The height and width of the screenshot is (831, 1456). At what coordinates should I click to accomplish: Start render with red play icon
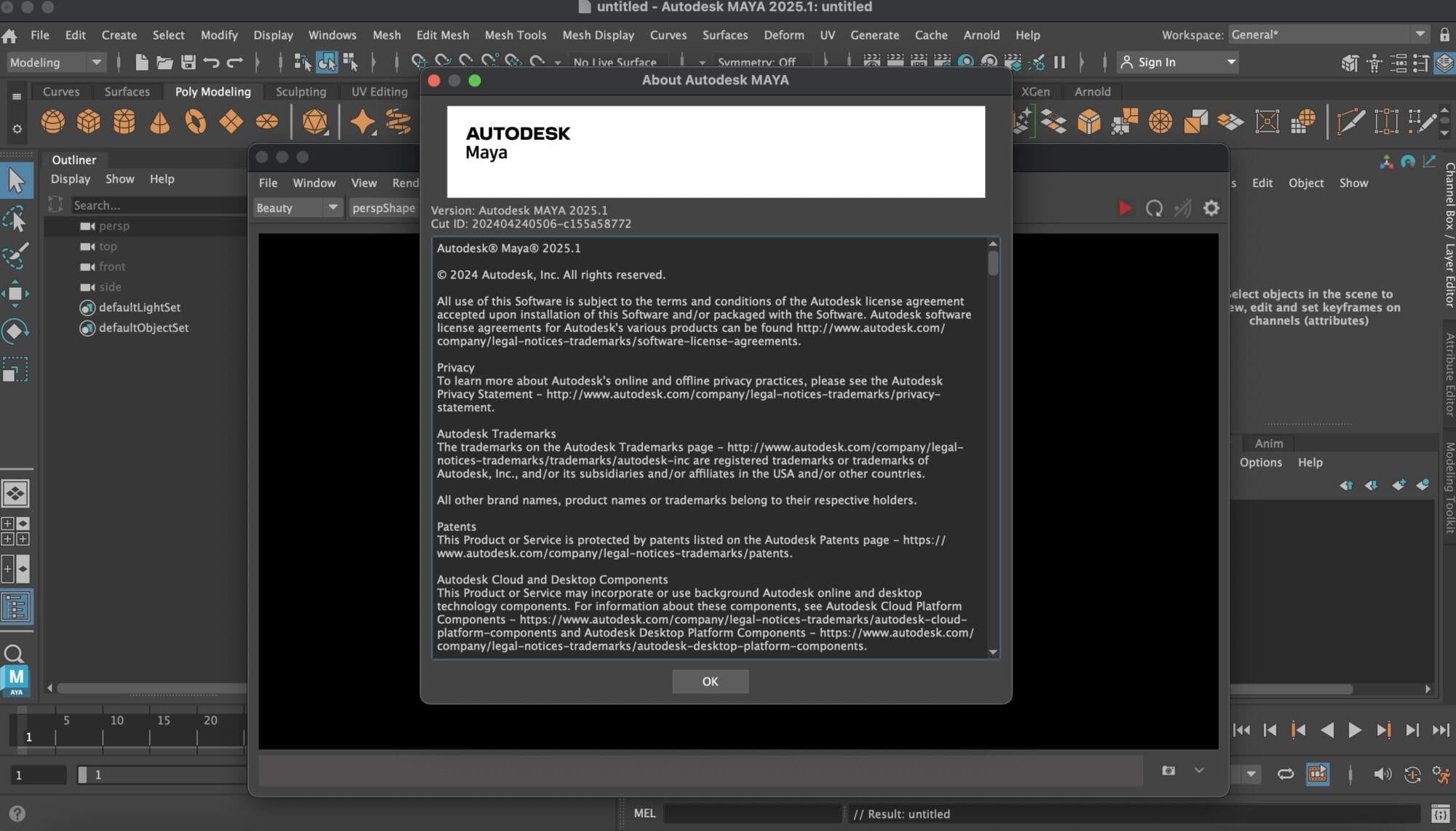[1125, 208]
